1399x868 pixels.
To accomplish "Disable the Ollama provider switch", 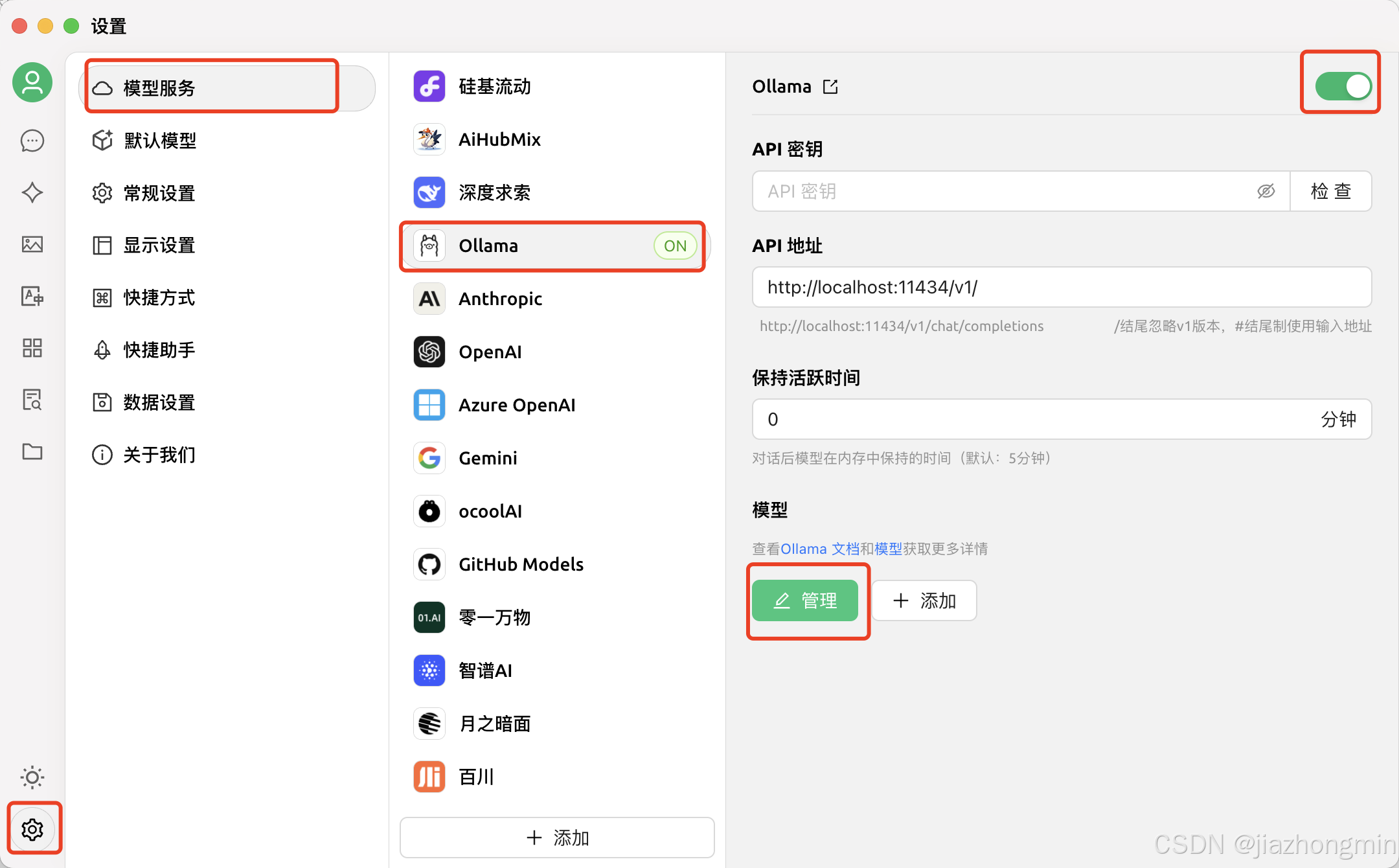I will tap(1342, 86).
